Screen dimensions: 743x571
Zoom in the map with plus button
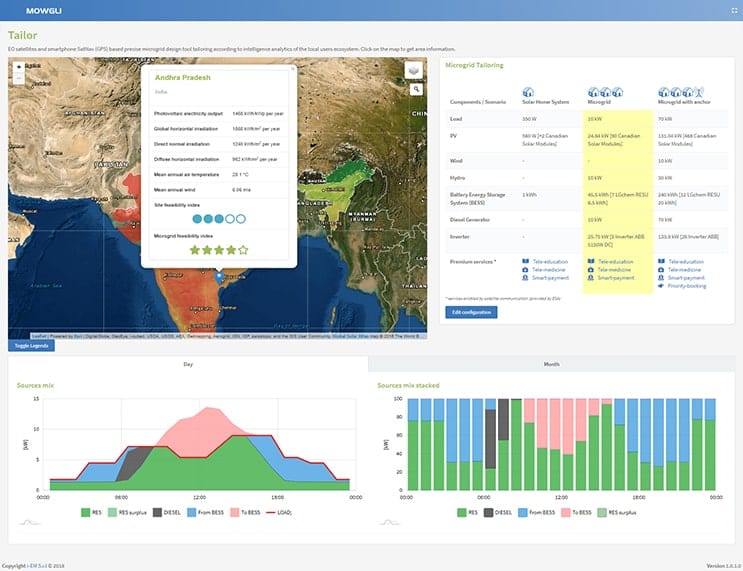click(x=18, y=67)
